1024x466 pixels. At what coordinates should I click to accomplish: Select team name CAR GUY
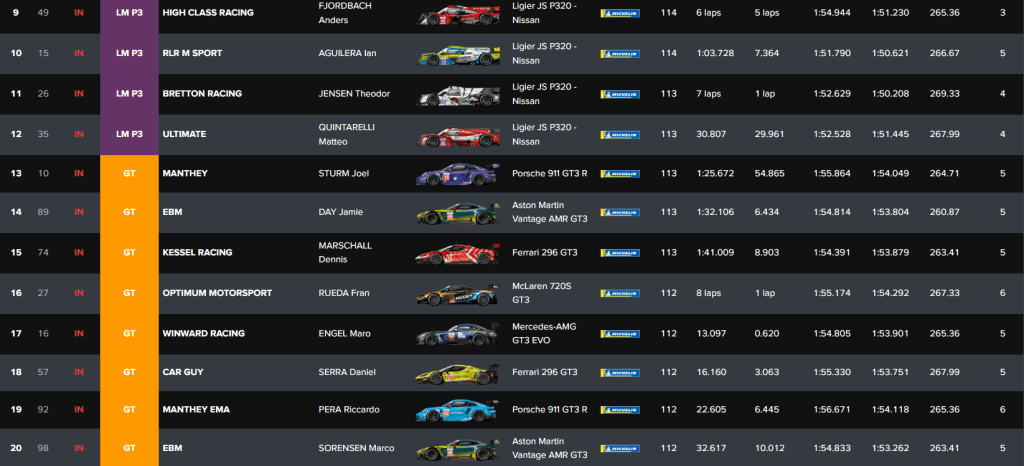(182, 372)
